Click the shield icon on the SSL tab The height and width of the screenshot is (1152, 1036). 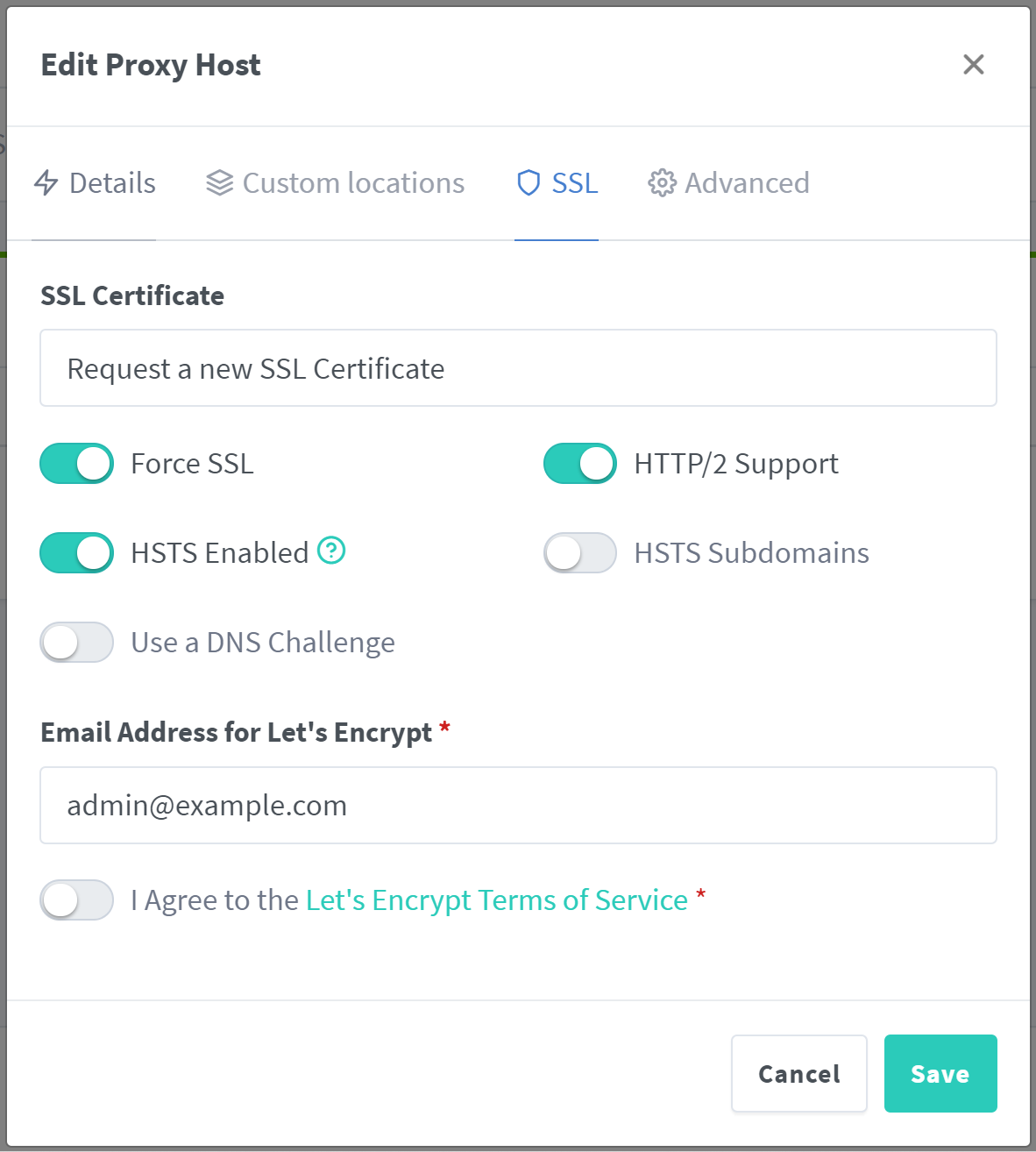(529, 182)
